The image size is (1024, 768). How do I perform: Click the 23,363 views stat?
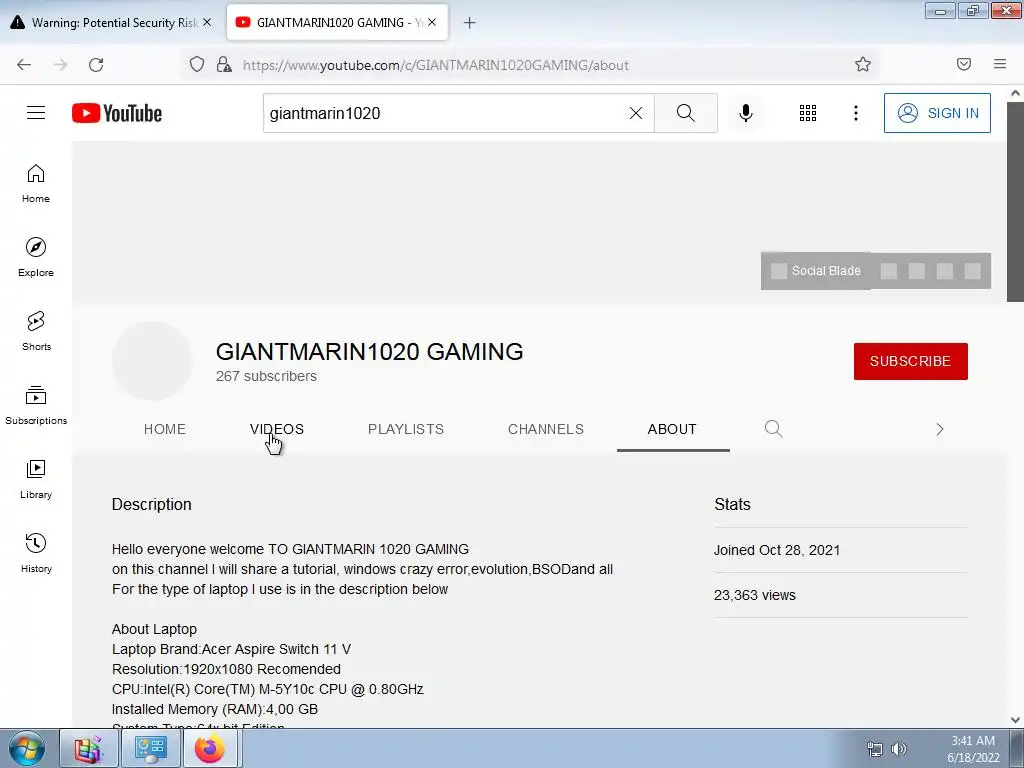755,595
